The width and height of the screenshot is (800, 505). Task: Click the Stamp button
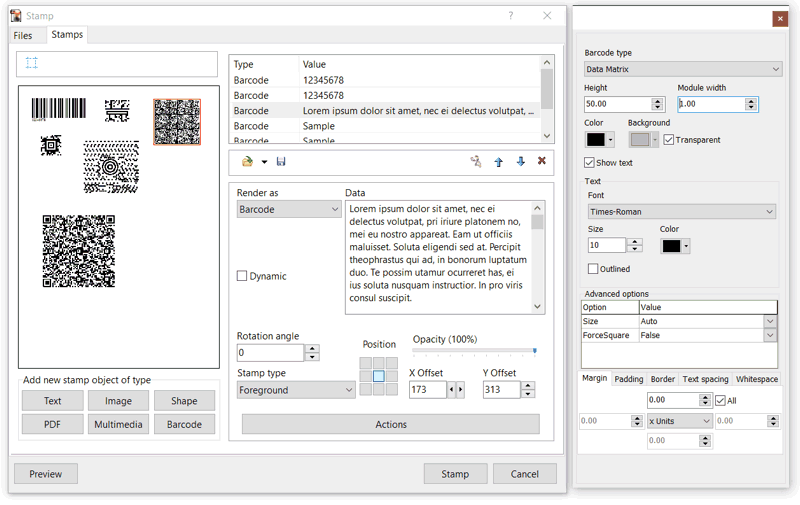tap(455, 474)
